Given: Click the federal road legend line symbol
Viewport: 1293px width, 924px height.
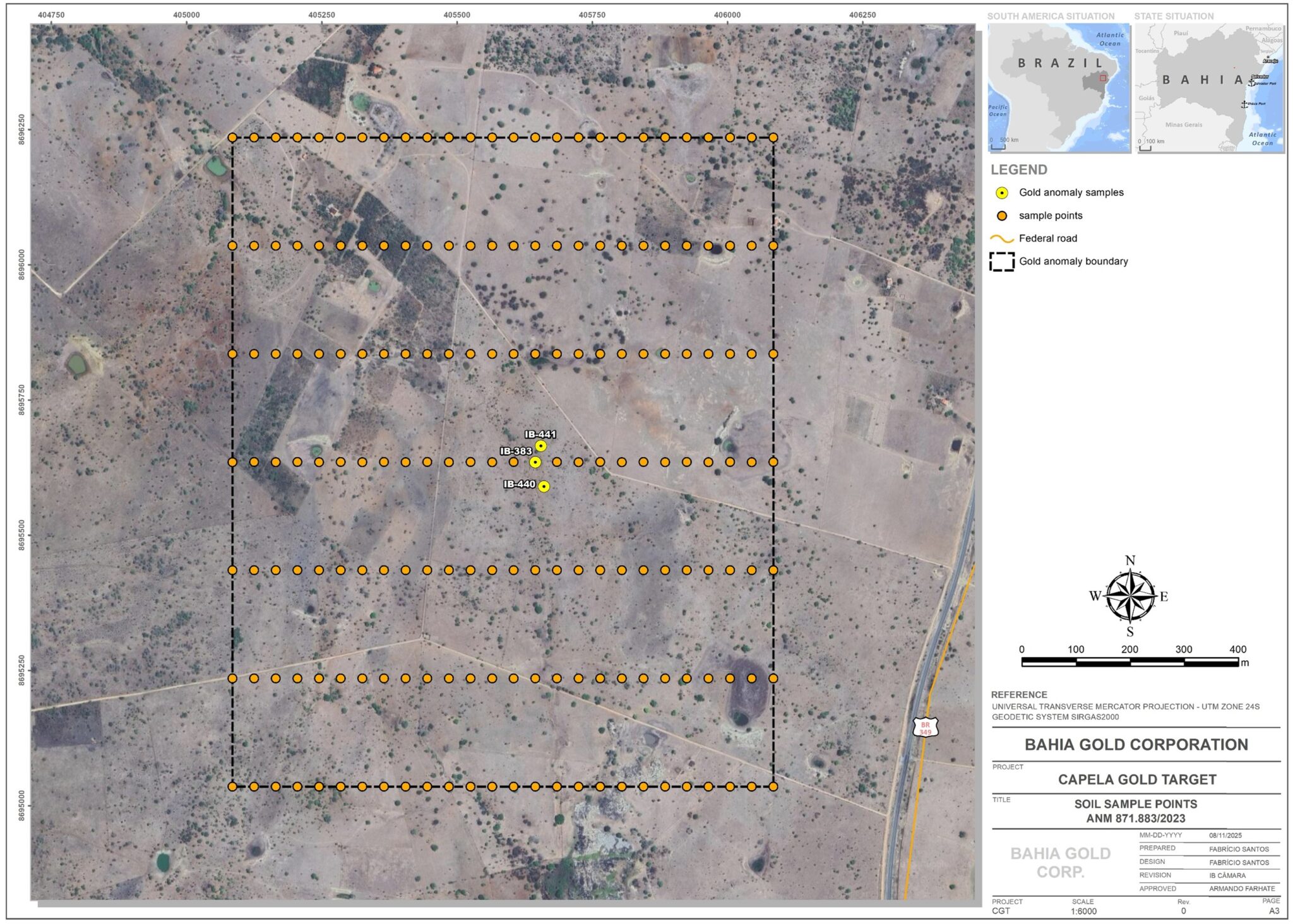Looking at the screenshot, I should click(1002, 239).
